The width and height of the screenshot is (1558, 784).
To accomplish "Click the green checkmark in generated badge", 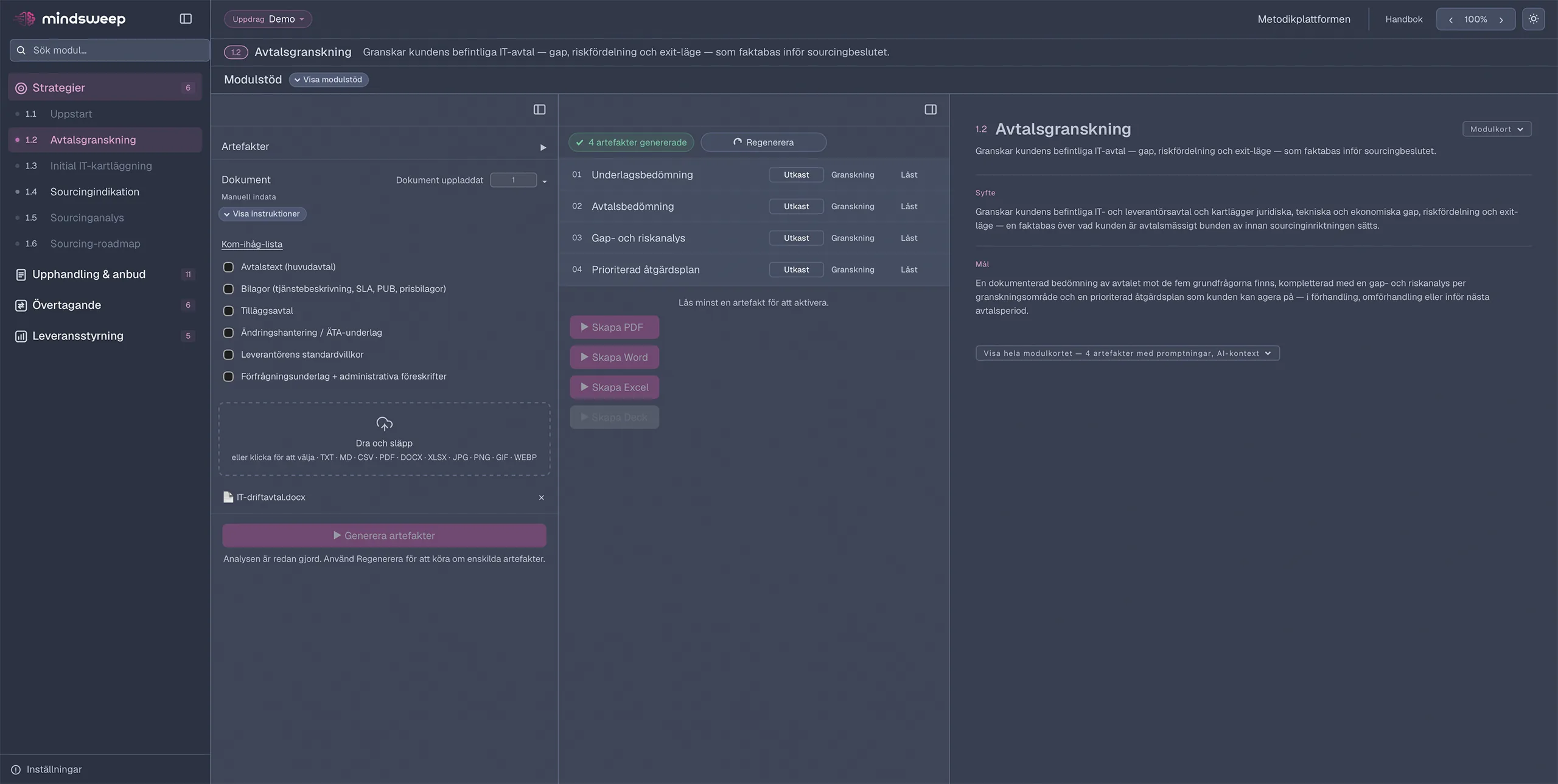I will (579, 142).
